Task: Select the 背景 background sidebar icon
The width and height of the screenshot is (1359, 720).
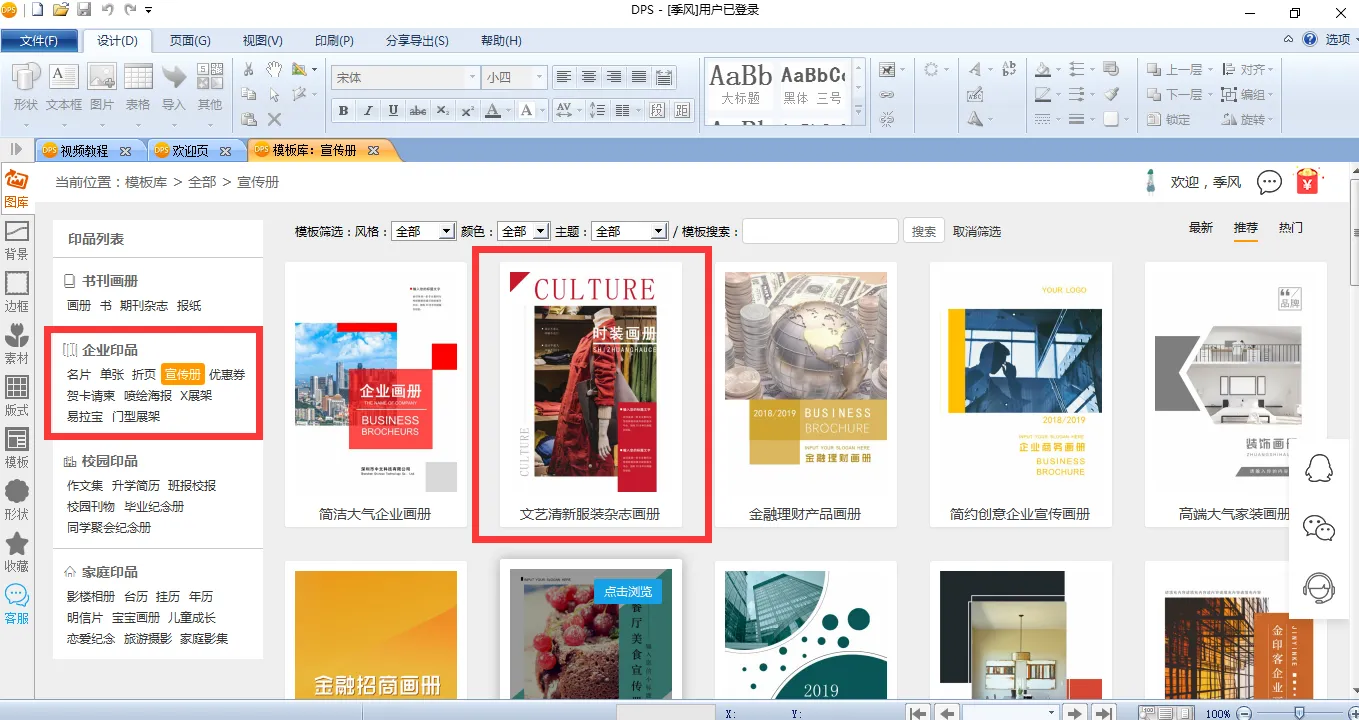Action: point(16,240)
